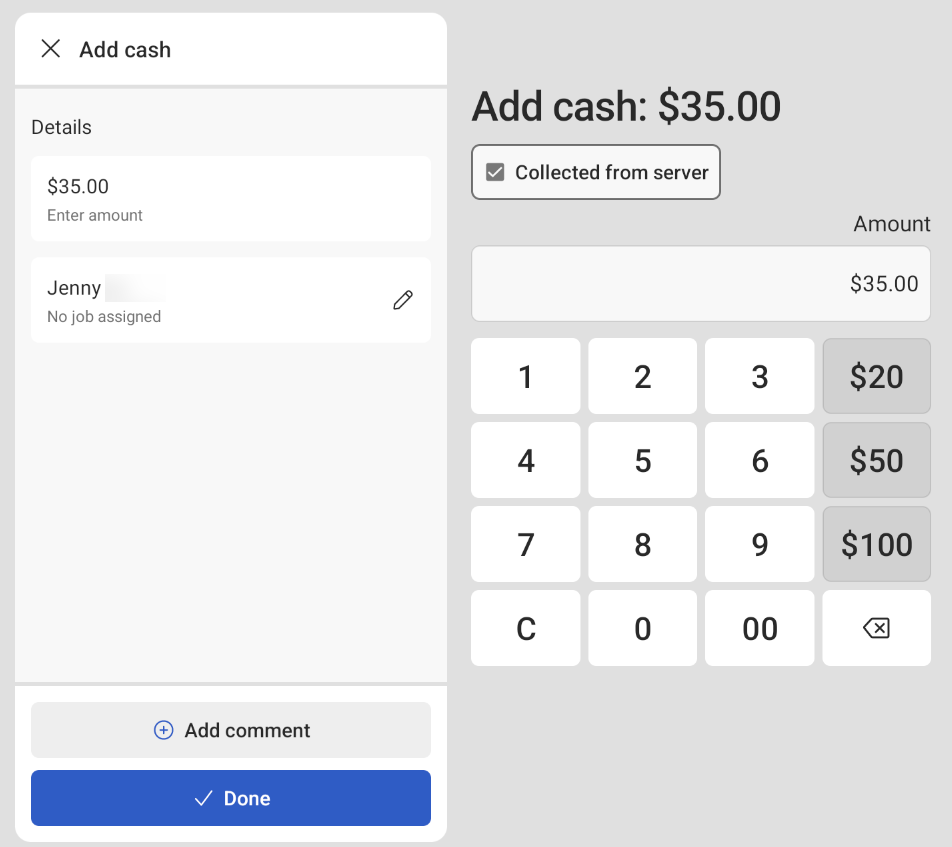The image size is (952, 847).
Task: Edit the employee Jenny with pencil icon
Action: pyautogui.click(x=403, y=300)
